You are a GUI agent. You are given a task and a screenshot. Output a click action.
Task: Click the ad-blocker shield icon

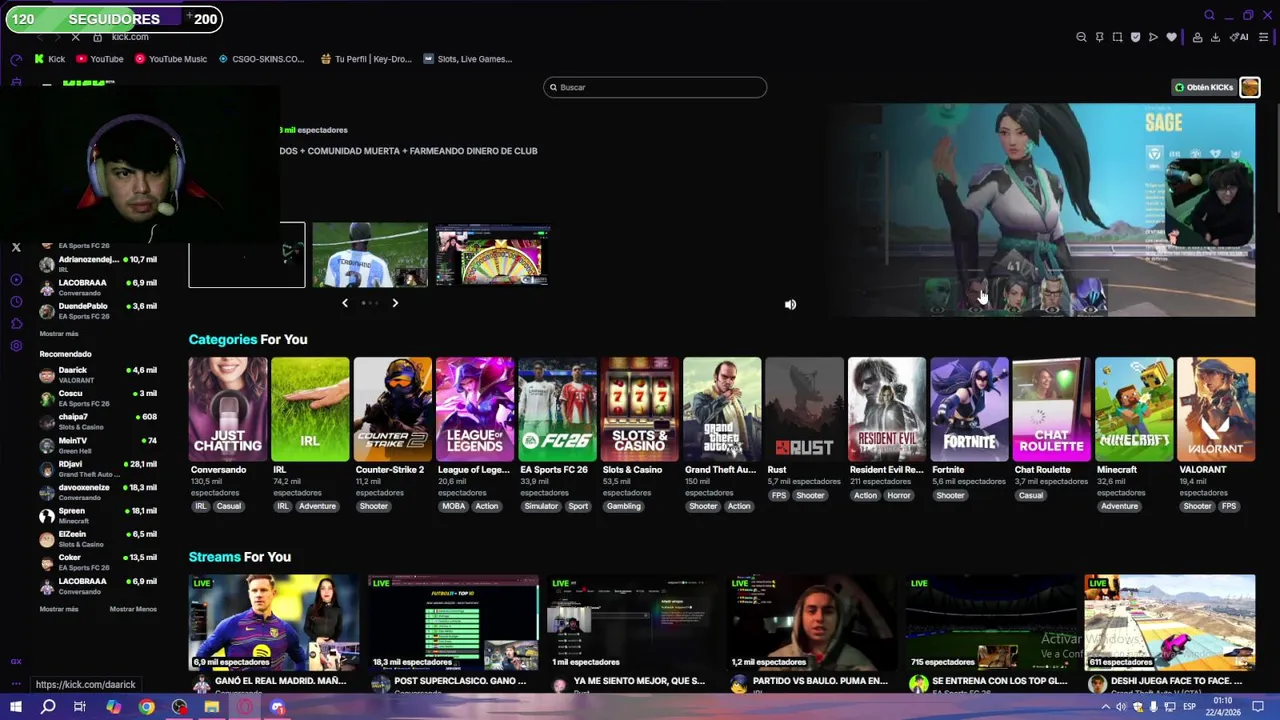click(1135, 37)
